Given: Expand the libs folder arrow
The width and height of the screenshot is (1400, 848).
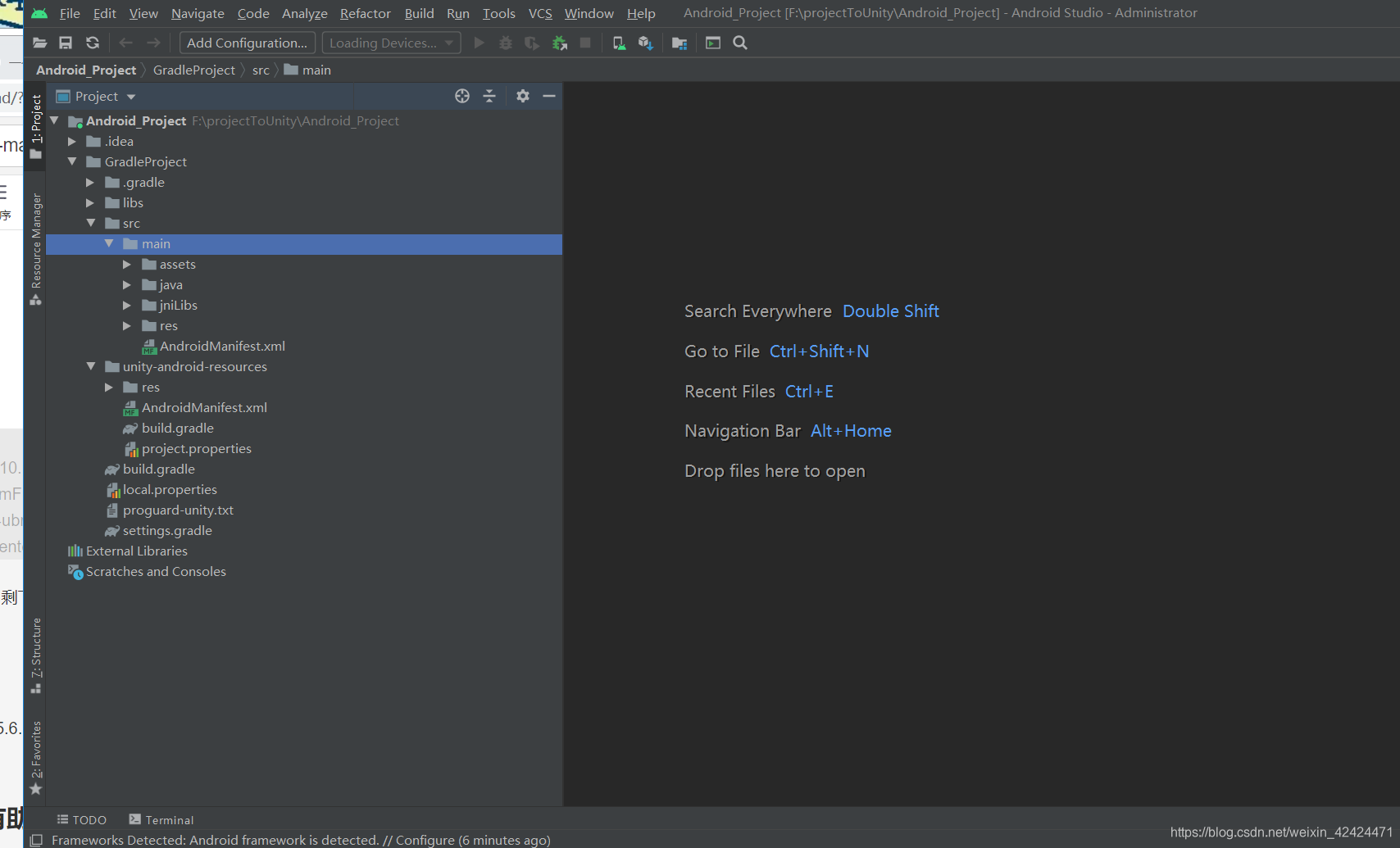Looking at the screenshot, I should 90,202.
